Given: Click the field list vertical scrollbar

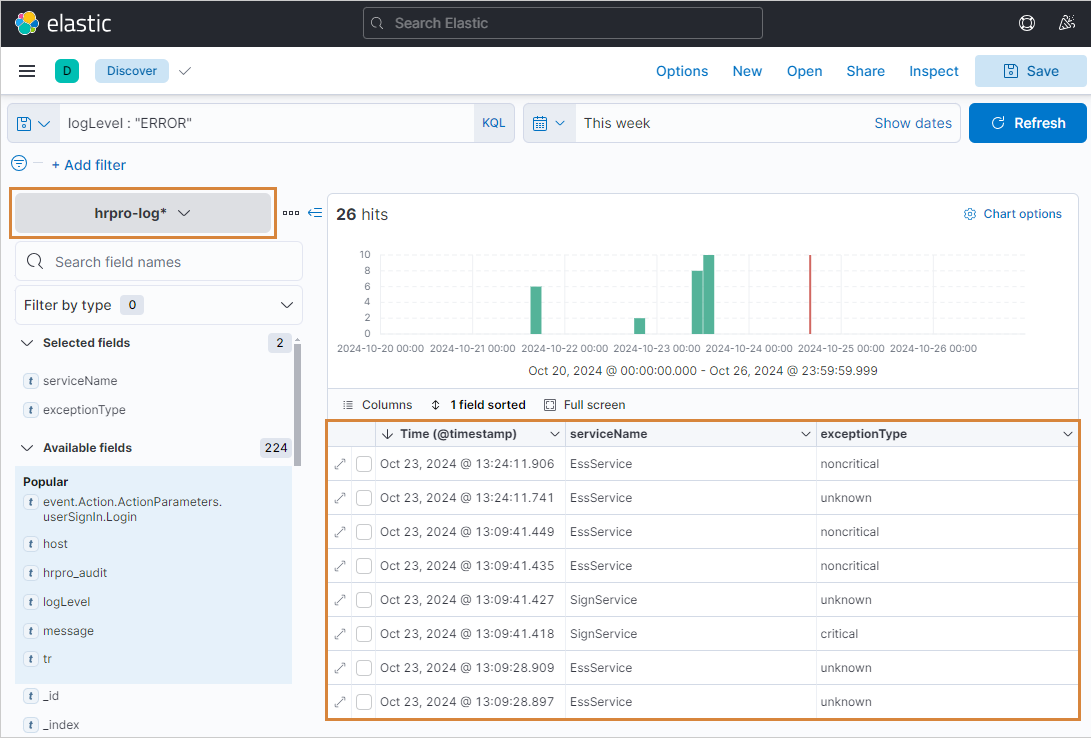Looking at the screenshot, I should tap(298, 403).
